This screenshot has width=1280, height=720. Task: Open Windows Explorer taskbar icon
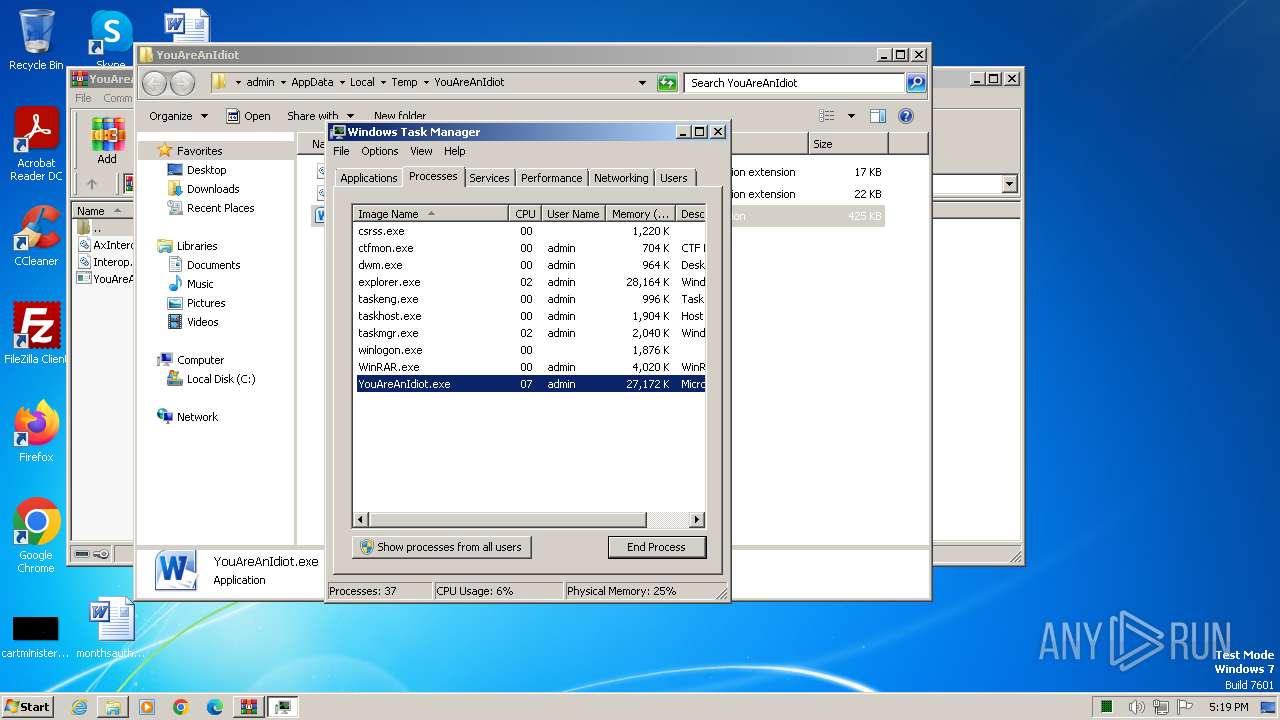[x=113, y=707]
